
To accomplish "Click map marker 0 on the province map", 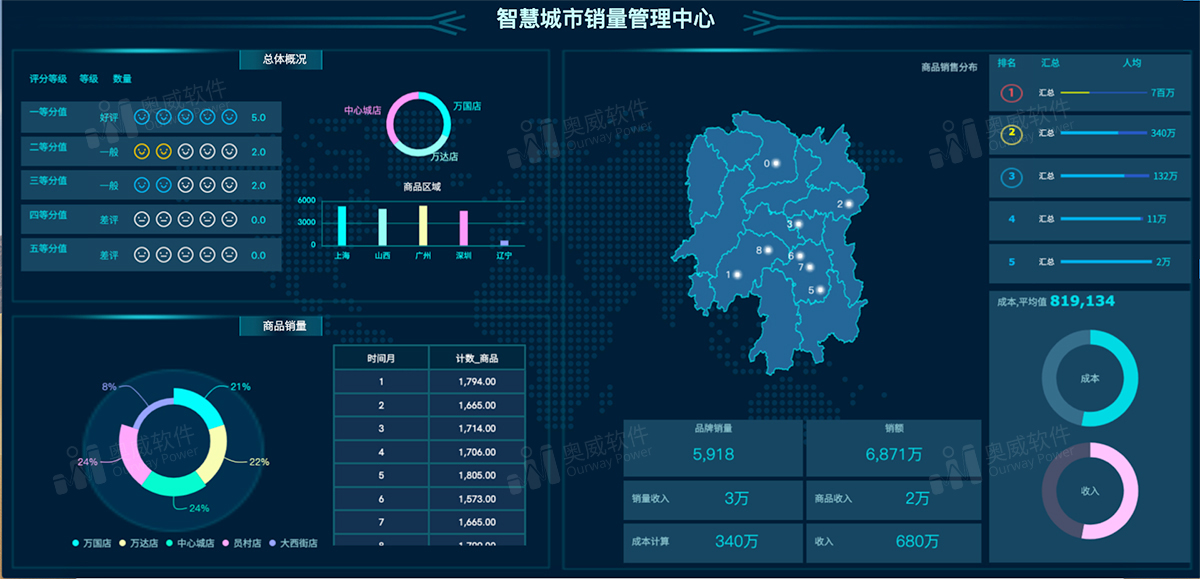I will click(775, 163).
